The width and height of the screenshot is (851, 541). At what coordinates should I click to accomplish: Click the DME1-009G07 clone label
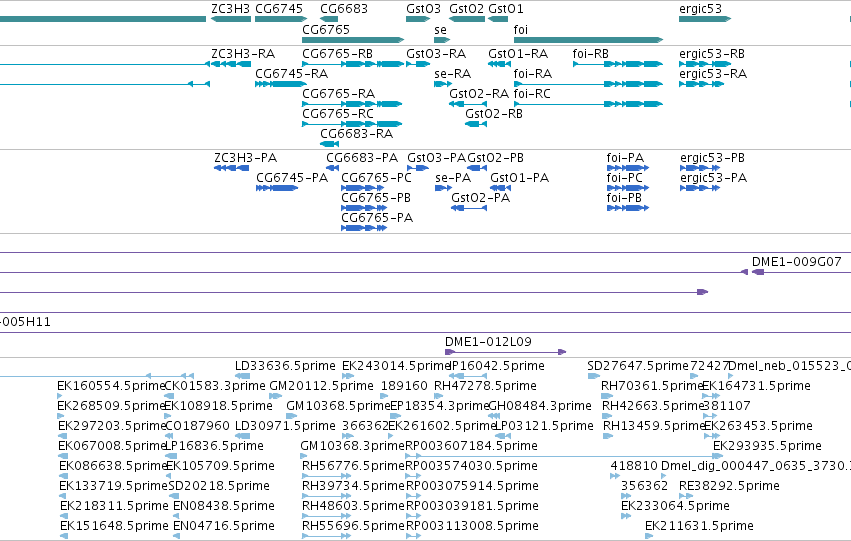[x=797, y=262]
